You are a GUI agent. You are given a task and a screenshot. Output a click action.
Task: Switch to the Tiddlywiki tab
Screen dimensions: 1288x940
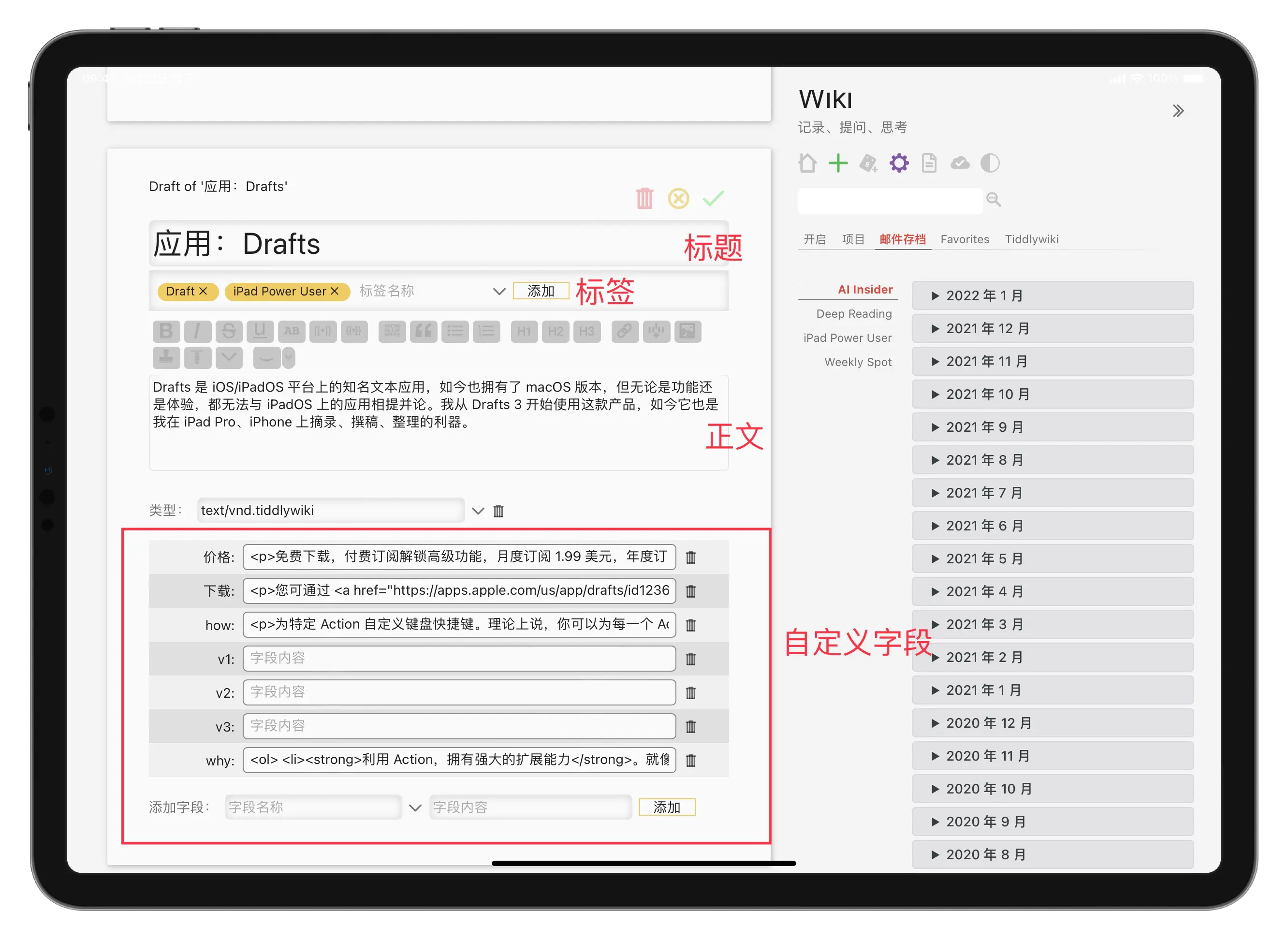point(1031,239)
